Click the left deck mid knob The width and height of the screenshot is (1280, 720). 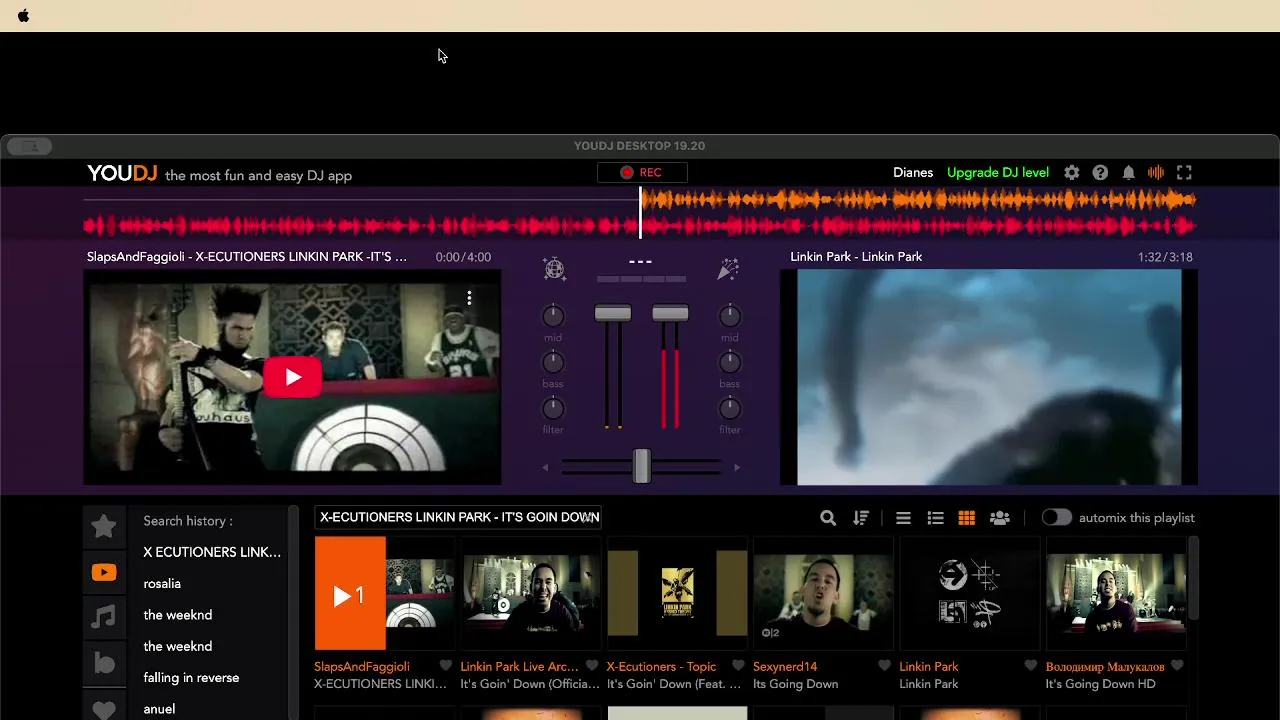[553, 316]
